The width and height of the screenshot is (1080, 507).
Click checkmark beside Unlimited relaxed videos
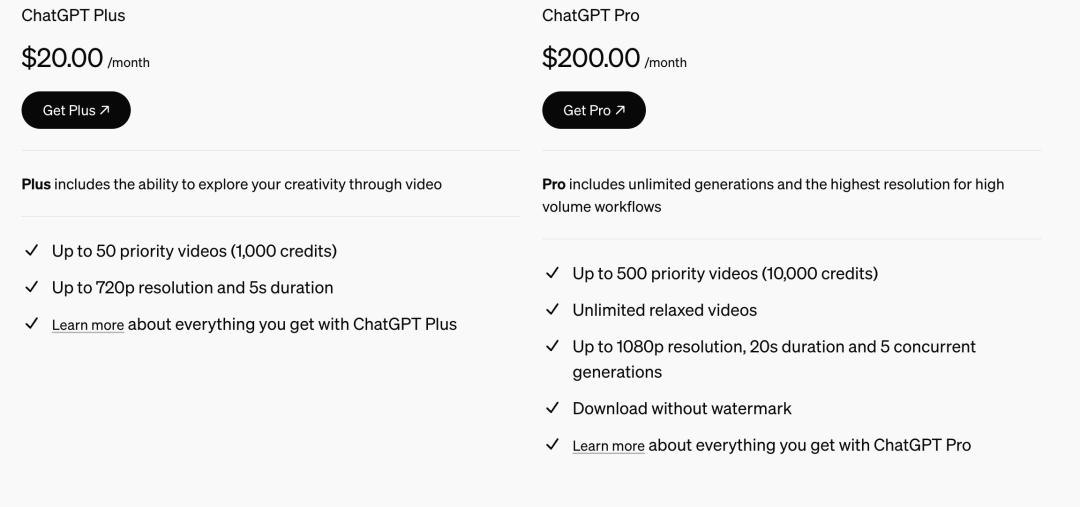552,310
